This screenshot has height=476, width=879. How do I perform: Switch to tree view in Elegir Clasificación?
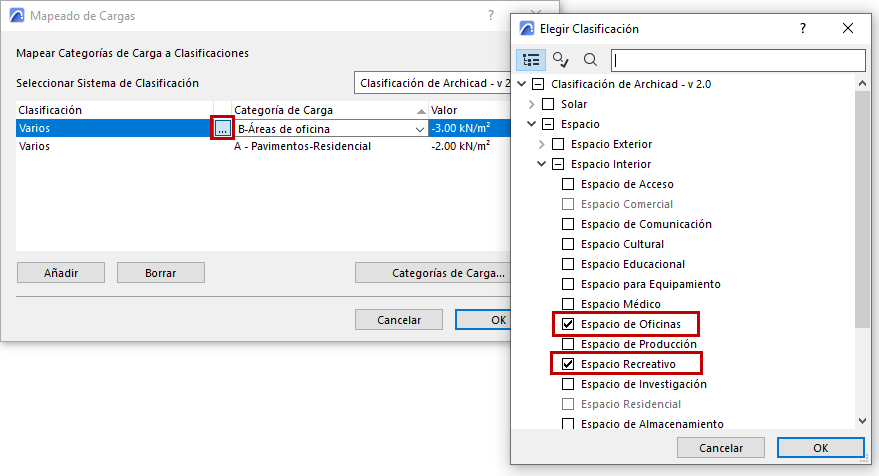pos(531,60)
